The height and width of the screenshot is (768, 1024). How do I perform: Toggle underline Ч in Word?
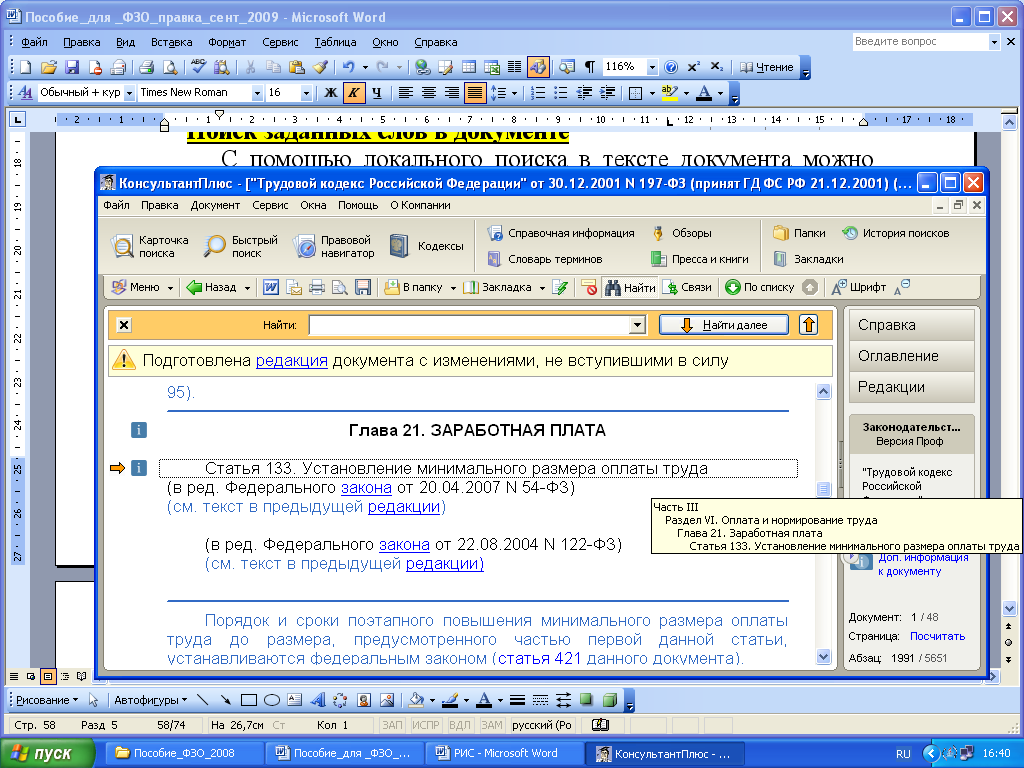[x=377, y=93]
